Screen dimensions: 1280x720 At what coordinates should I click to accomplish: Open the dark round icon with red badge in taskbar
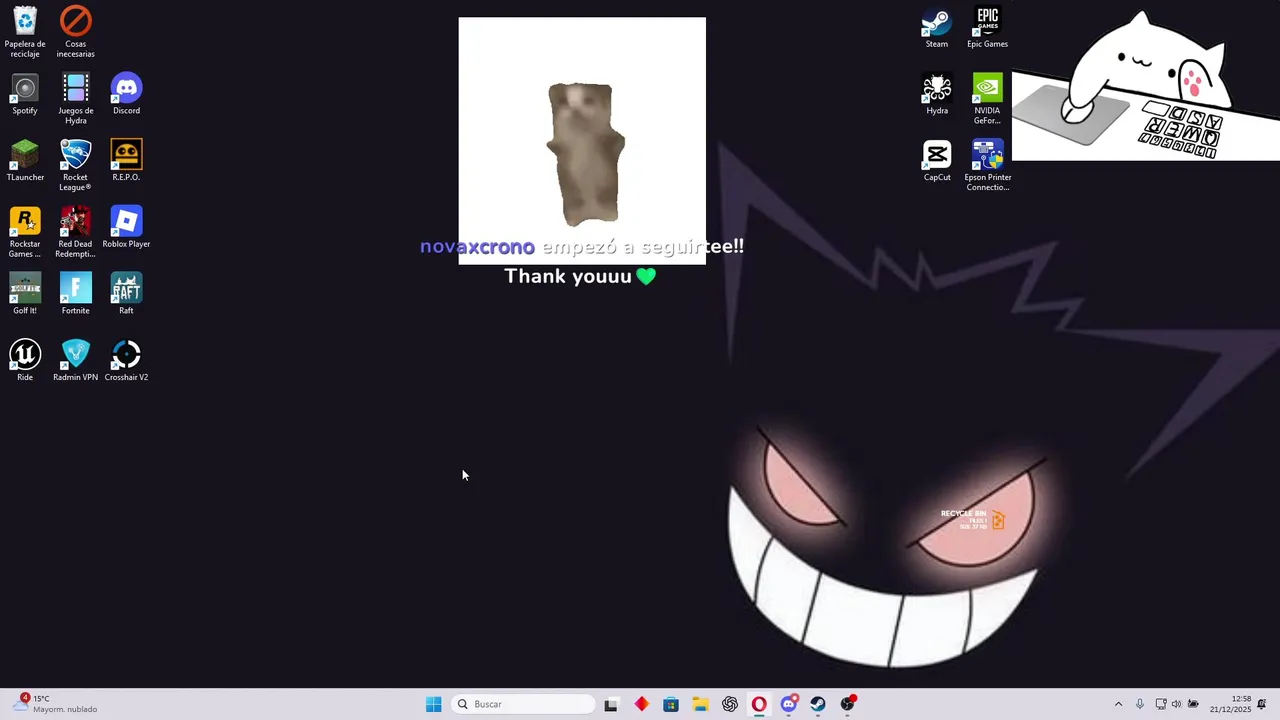[848, 704]
